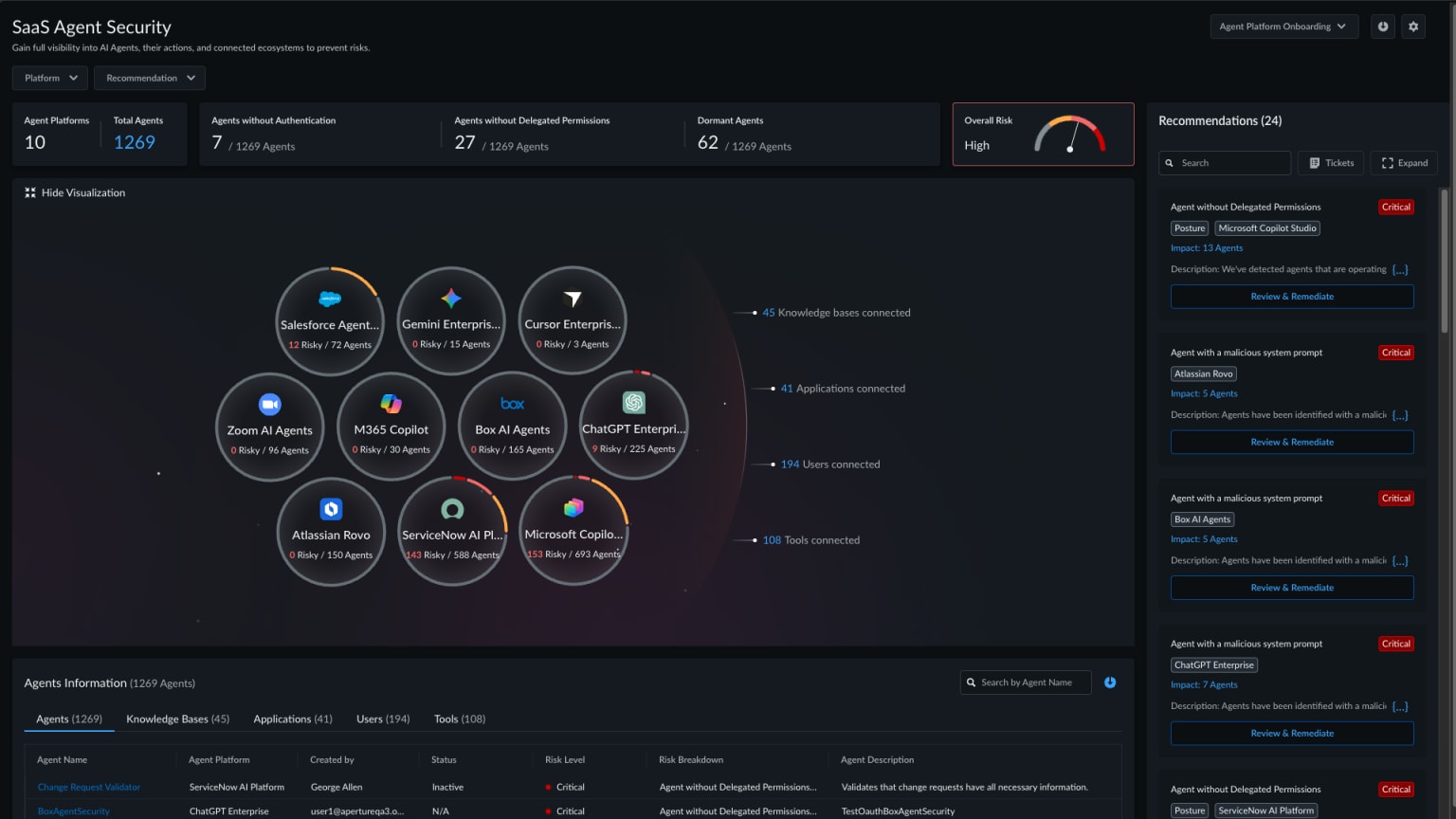Click the Microsoft Copilot Studio tag
The image size is (1456, 819).
coord(1267,228)
